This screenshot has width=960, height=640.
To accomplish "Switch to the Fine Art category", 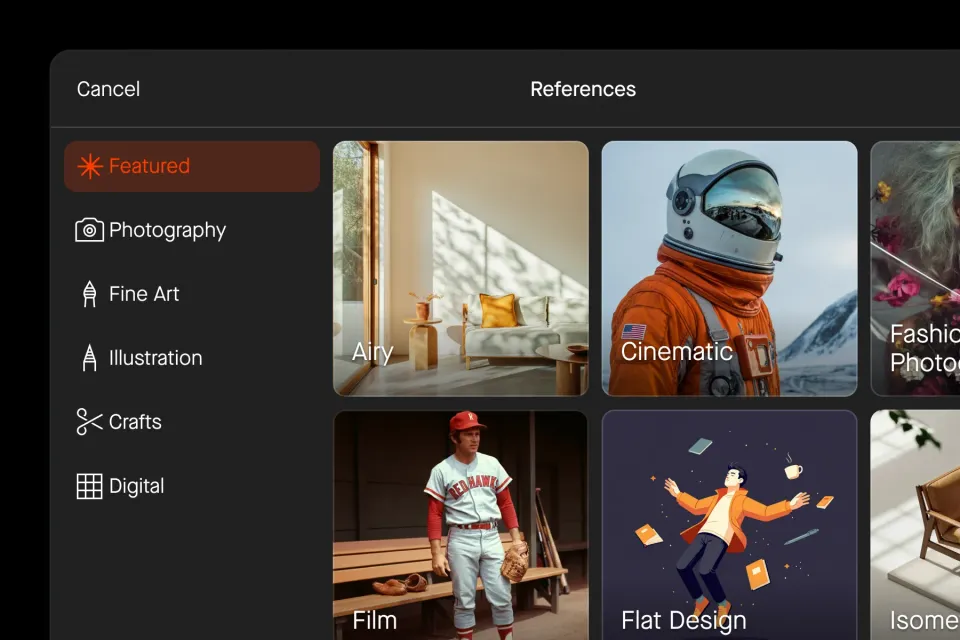I will tap(192, 294).
